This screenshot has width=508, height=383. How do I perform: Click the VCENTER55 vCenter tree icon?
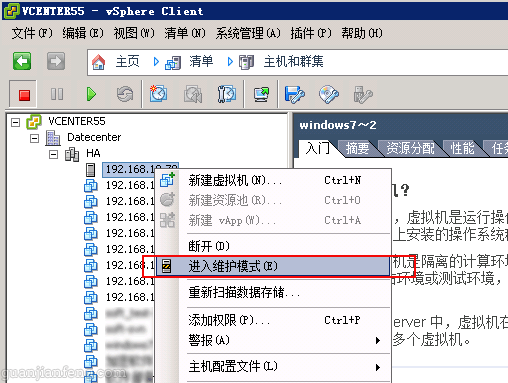[x=34, y=122]
